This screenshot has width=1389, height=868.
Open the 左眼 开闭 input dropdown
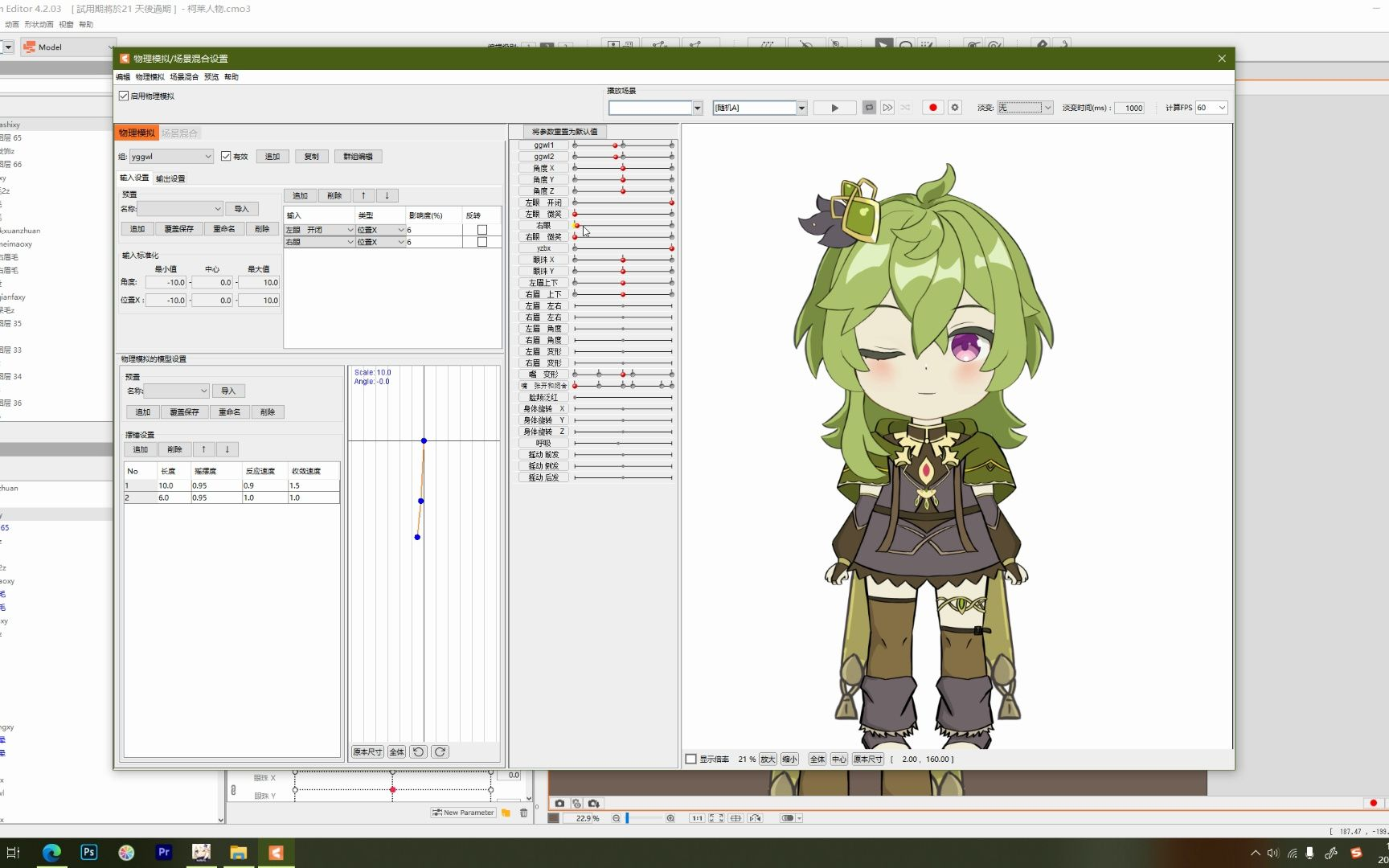click(x=319, y=230)
